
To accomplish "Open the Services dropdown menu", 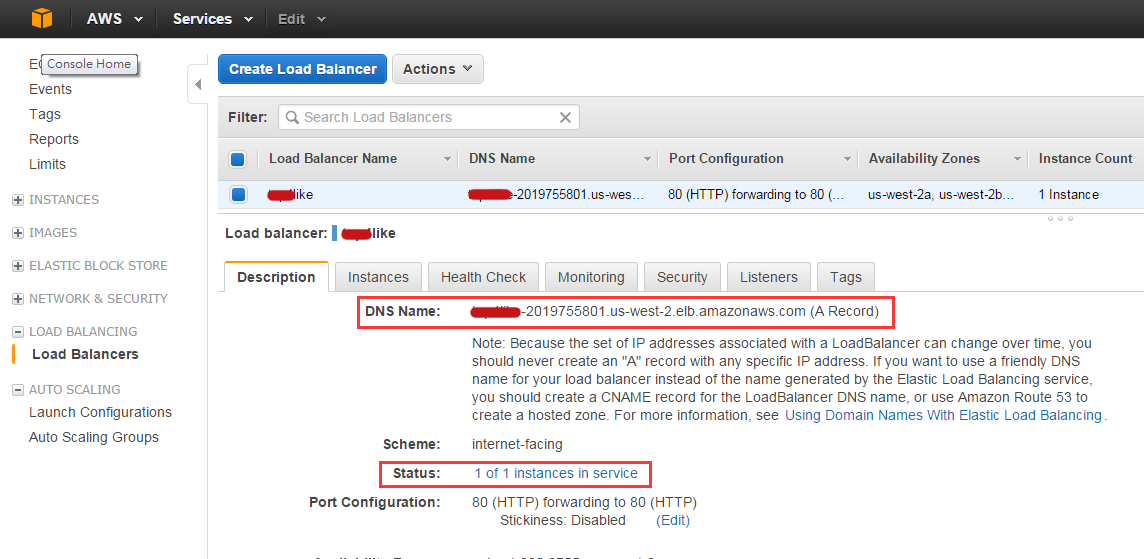I will (212, 19).
